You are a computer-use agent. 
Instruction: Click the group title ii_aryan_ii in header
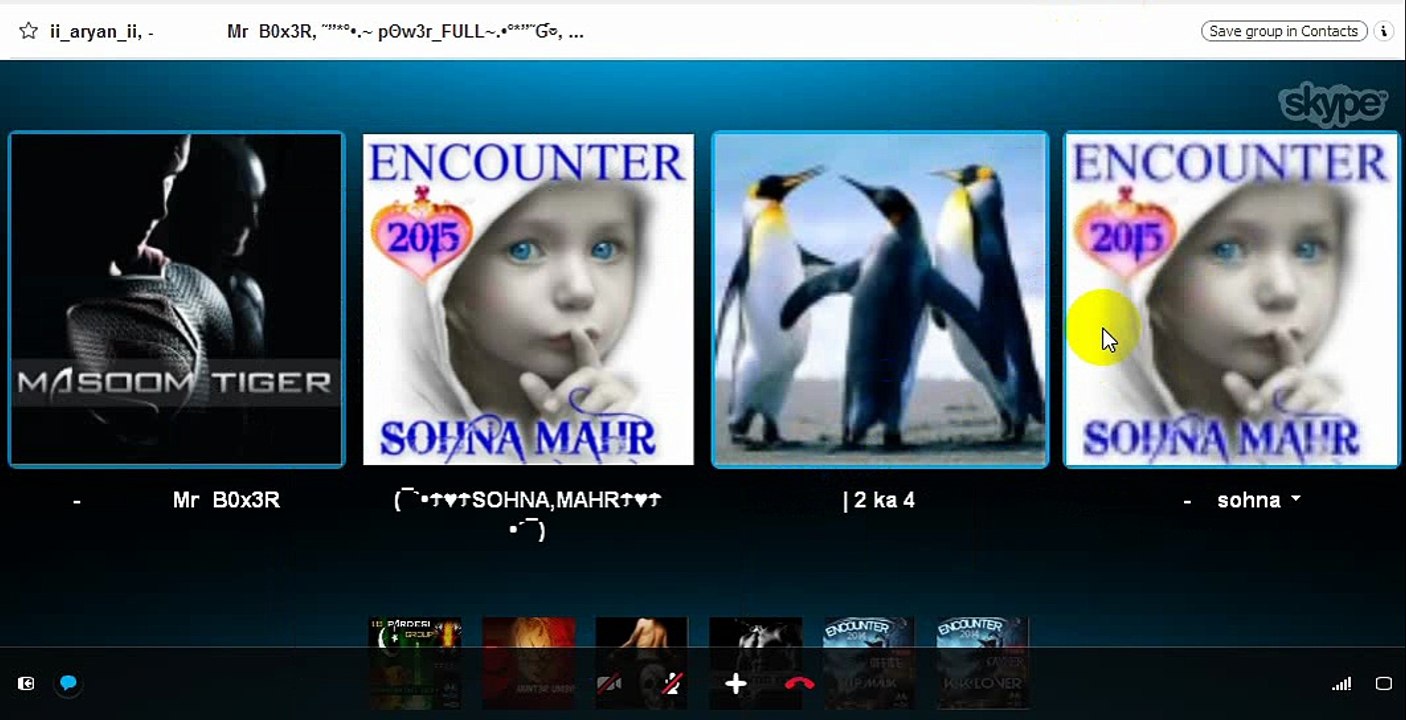[98, 31]
